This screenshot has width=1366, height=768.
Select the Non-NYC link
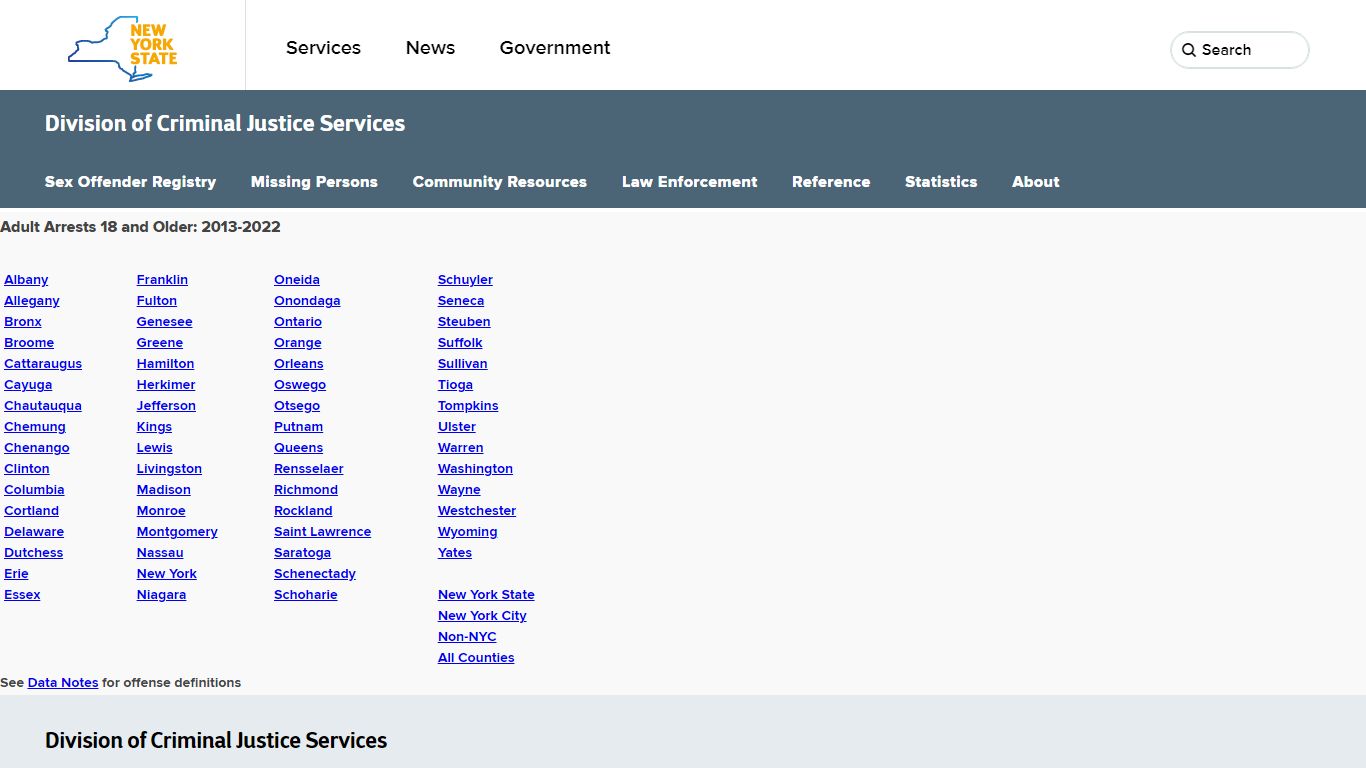(x=467, y=637)
